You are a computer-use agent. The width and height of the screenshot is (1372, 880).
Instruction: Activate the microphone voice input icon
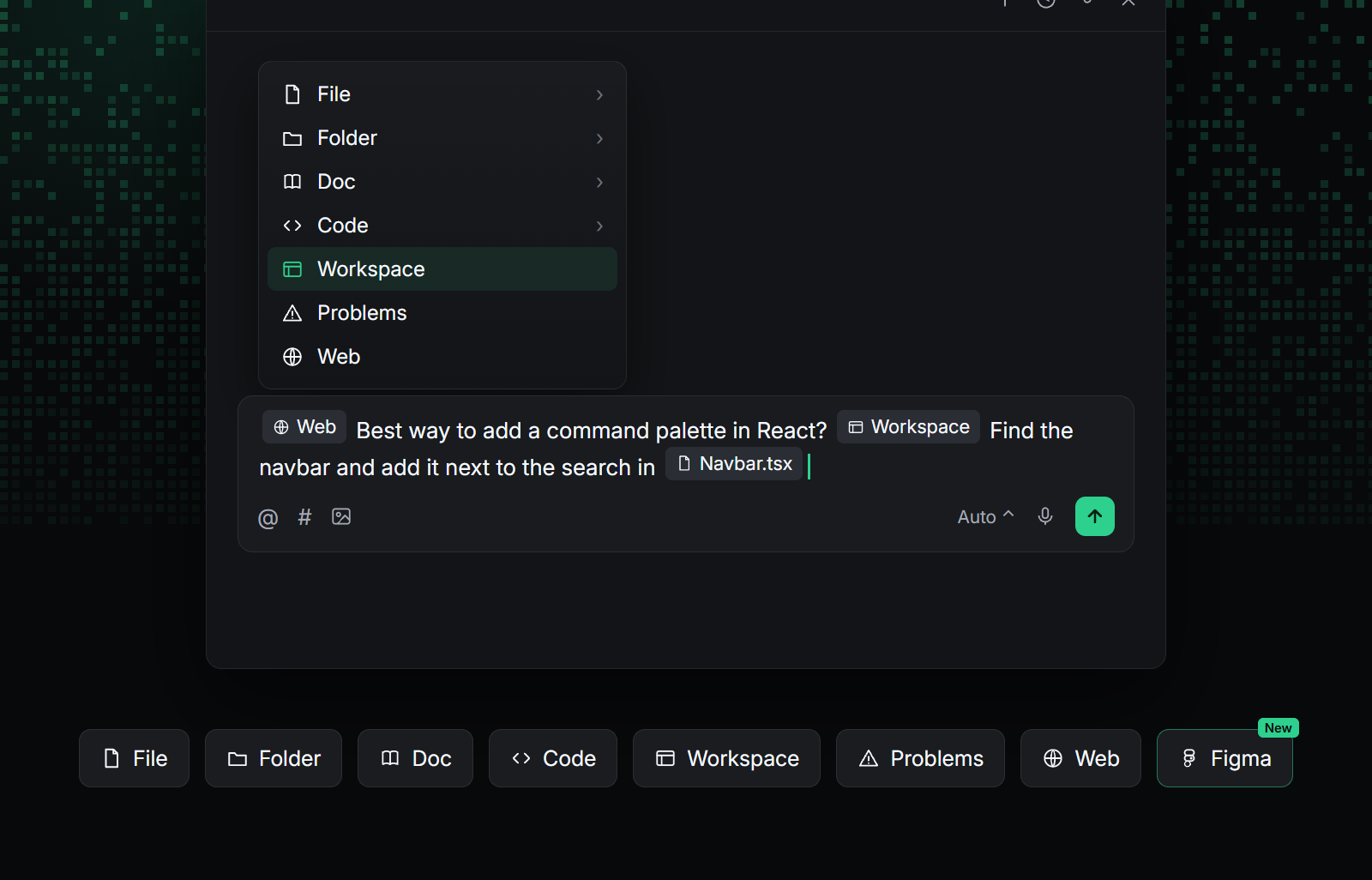1044,516
